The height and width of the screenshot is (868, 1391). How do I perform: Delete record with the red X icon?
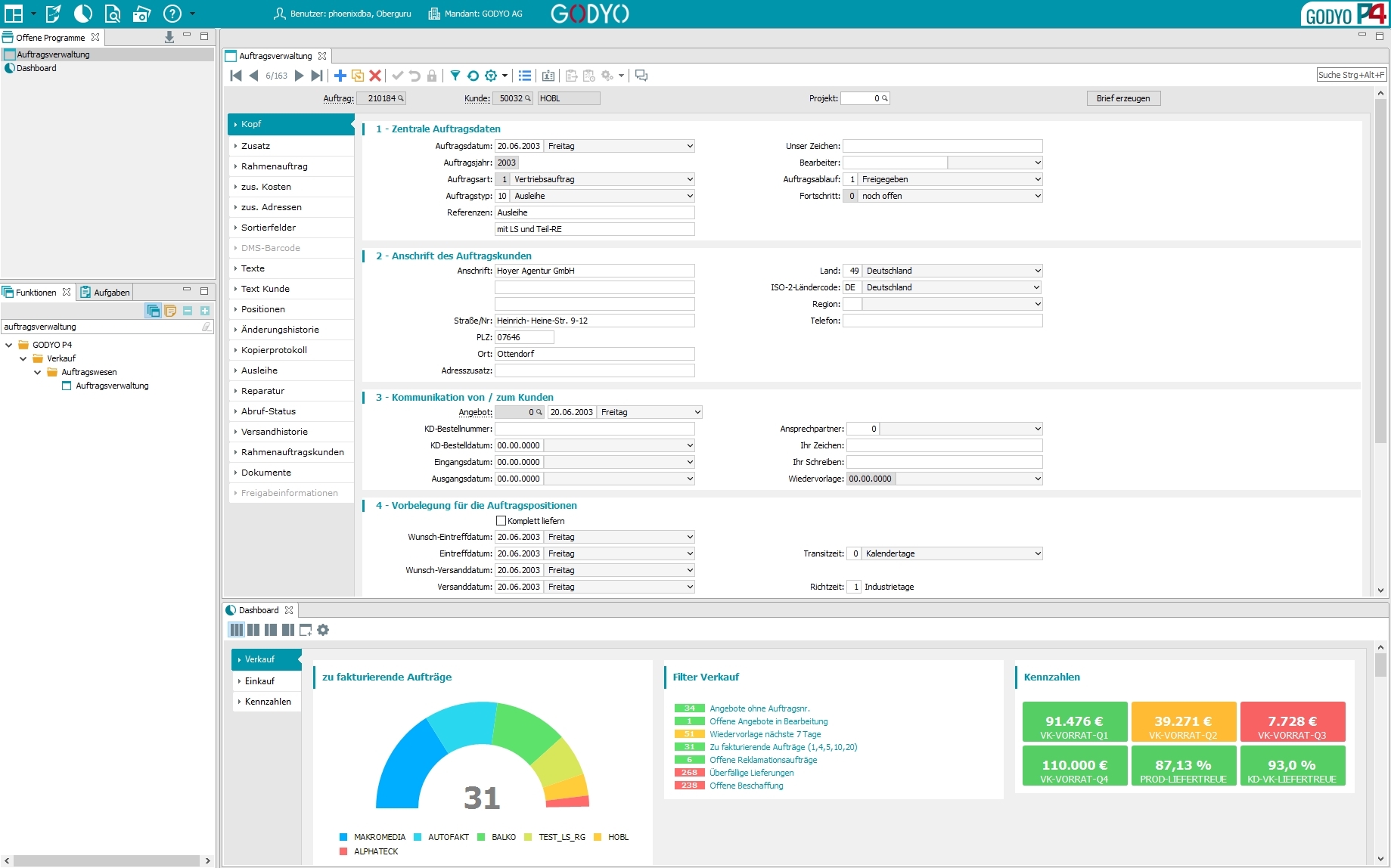(375, 76)
